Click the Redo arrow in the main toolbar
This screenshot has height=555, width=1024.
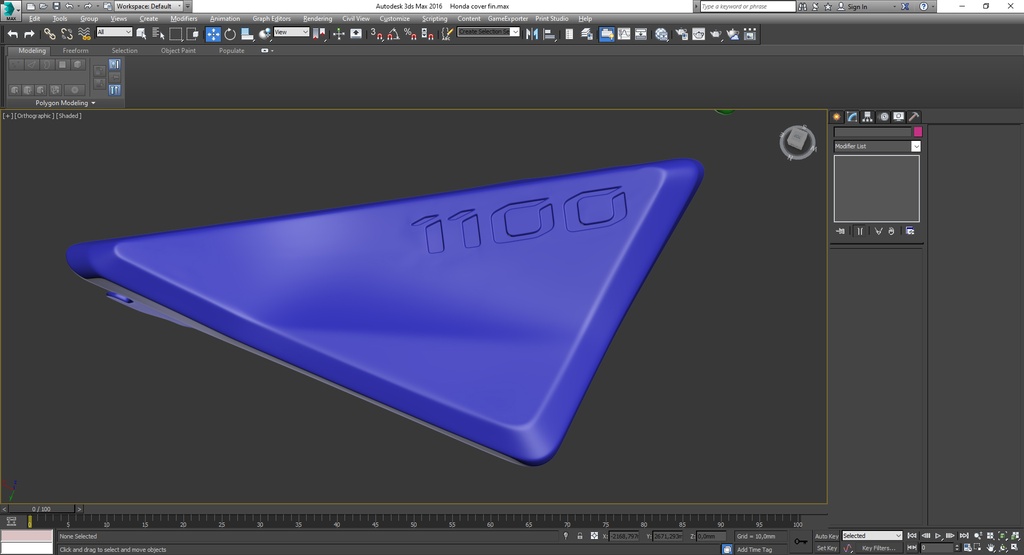[29, 34]
